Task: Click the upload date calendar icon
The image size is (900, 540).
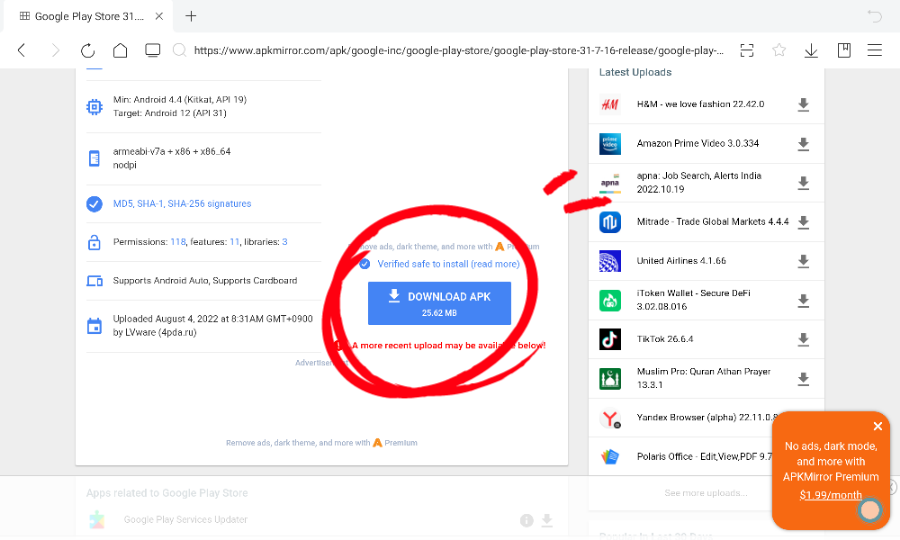Action: [x=94, y=326]
